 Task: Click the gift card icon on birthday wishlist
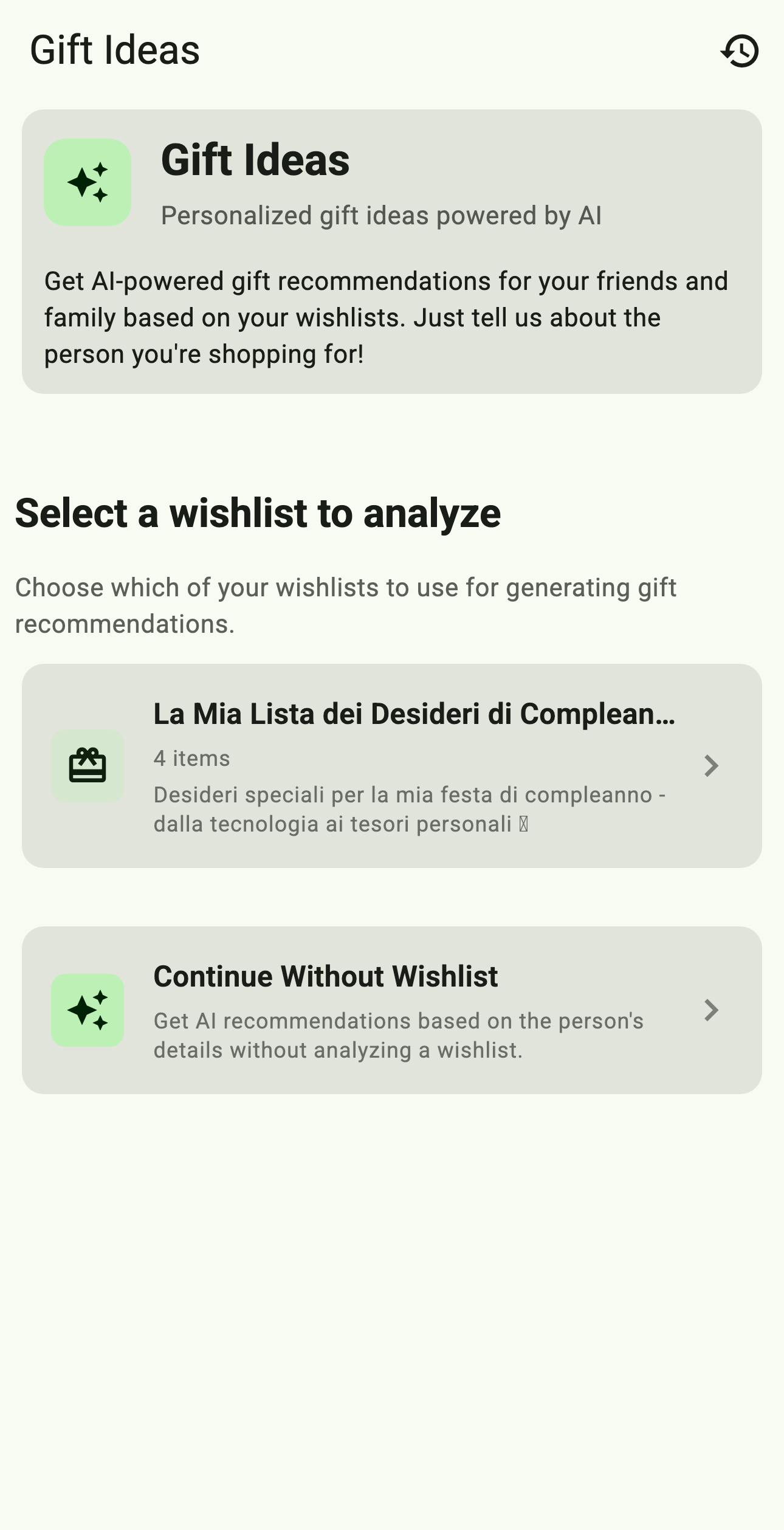[88, 766]
